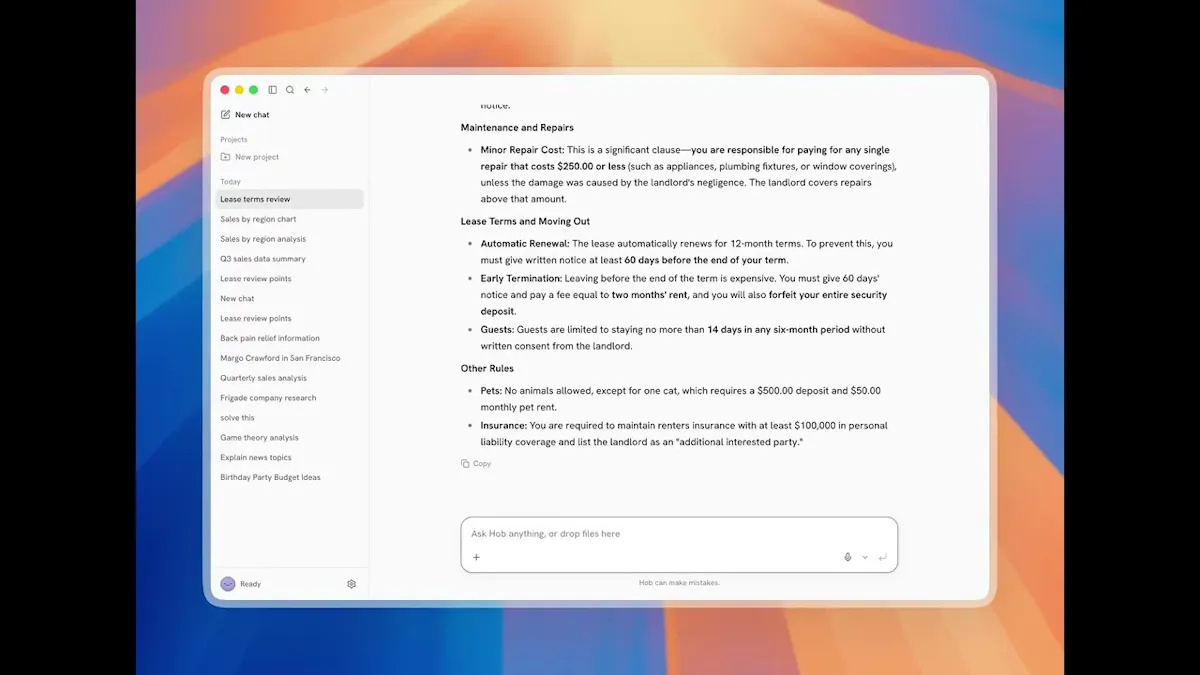Click the Early Termination label

click(521, 278)
